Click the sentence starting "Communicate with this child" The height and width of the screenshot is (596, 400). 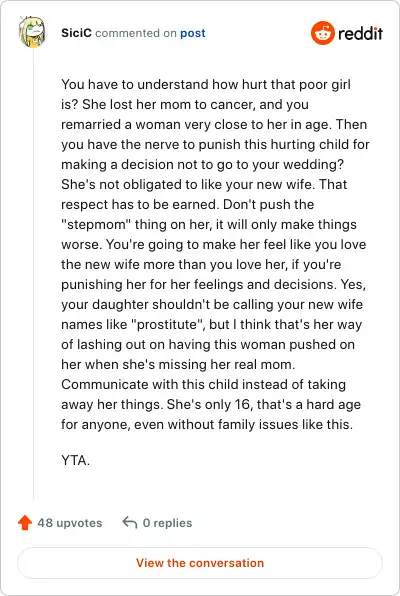(203, 384)
